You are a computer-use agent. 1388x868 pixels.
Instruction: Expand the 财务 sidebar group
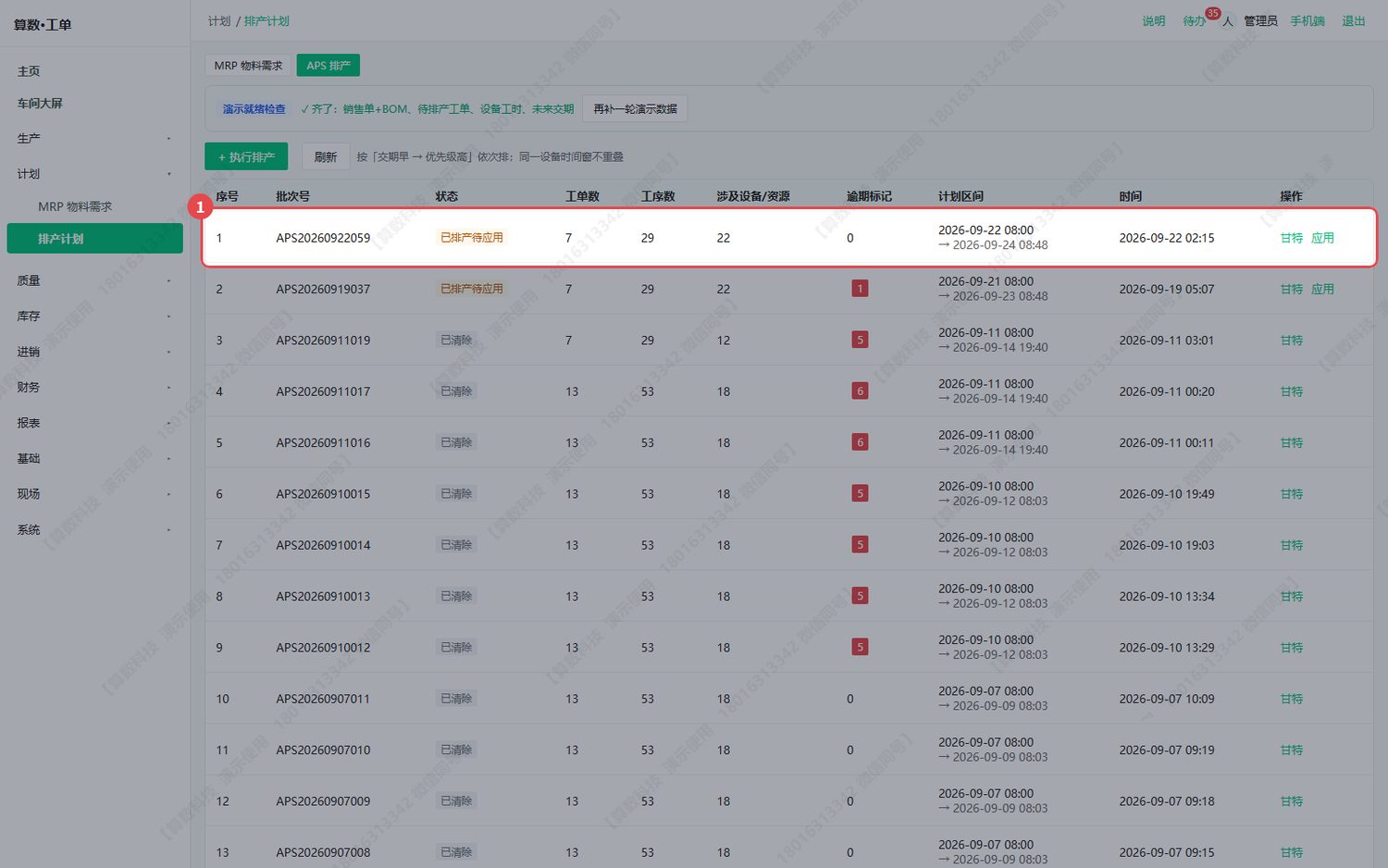94,388
